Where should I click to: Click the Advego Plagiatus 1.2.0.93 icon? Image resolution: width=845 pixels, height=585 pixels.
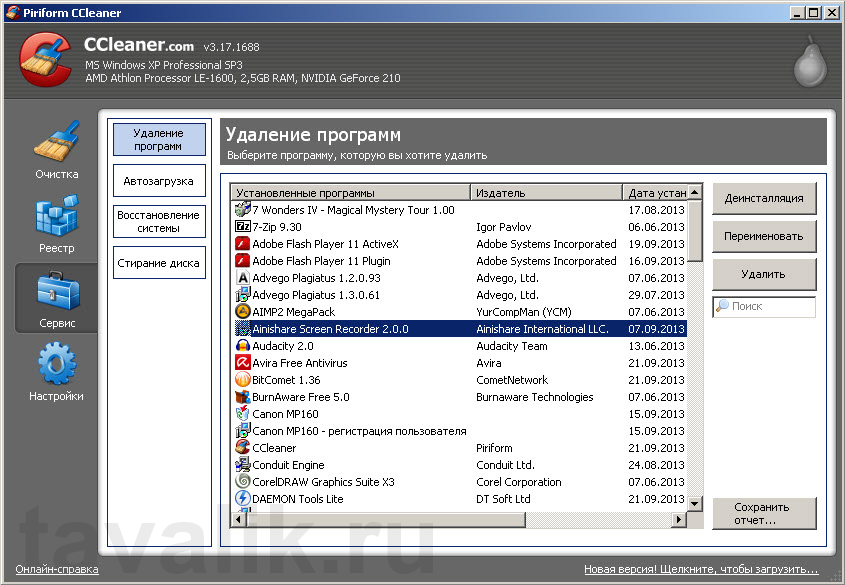[243, 278]
